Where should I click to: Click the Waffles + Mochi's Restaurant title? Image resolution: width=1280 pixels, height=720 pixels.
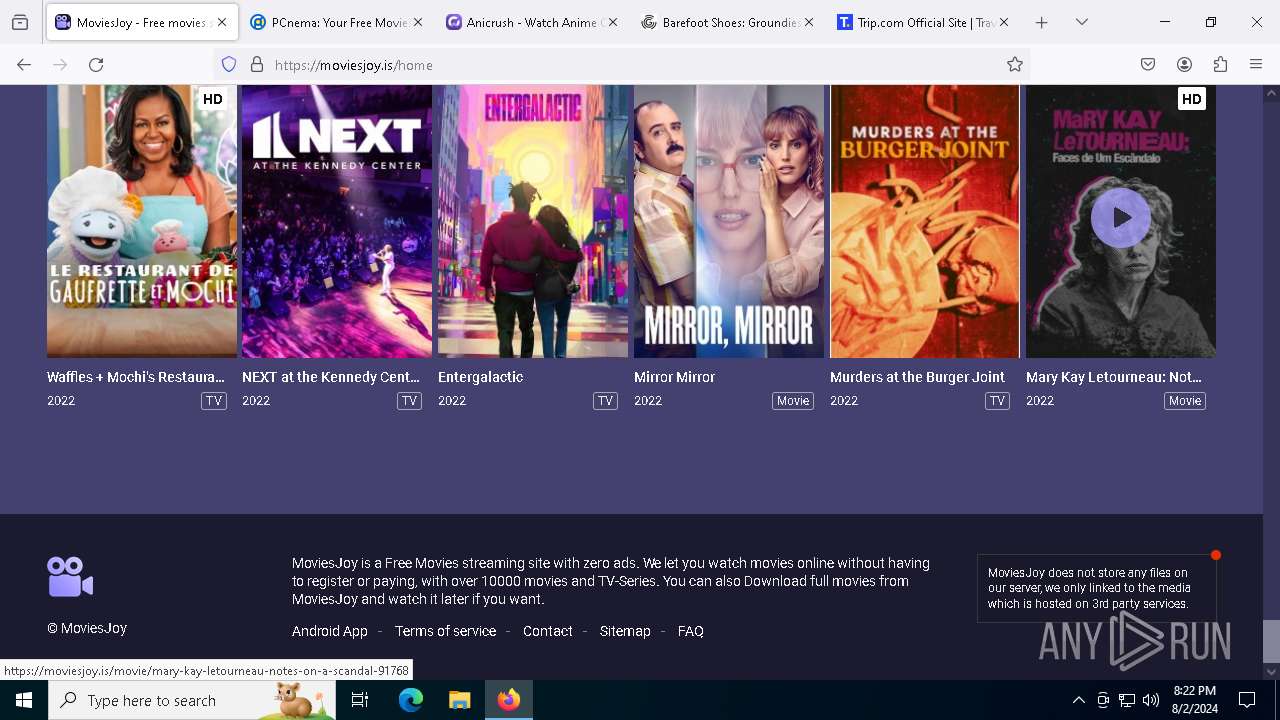point(136,377)
